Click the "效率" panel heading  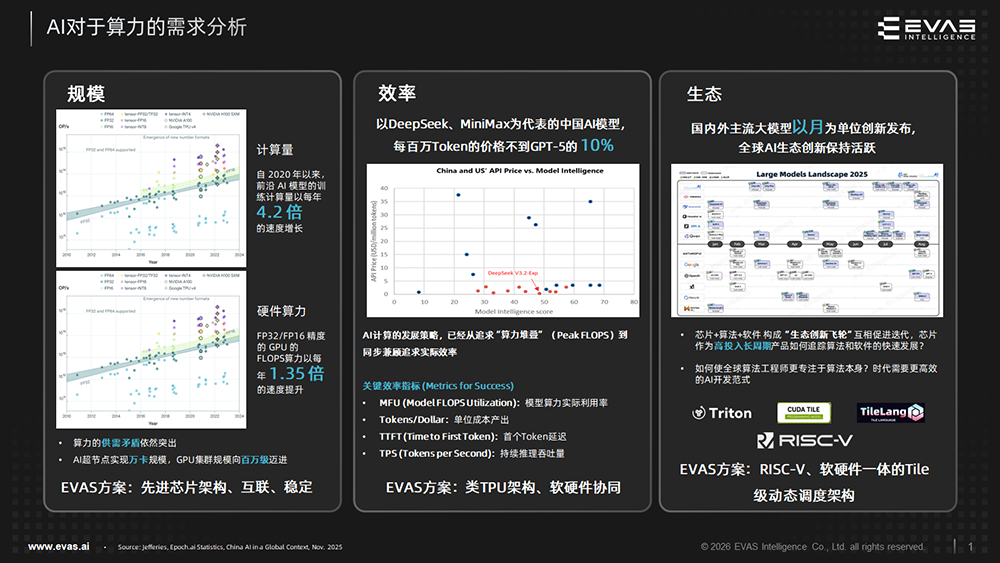(397, 93)
